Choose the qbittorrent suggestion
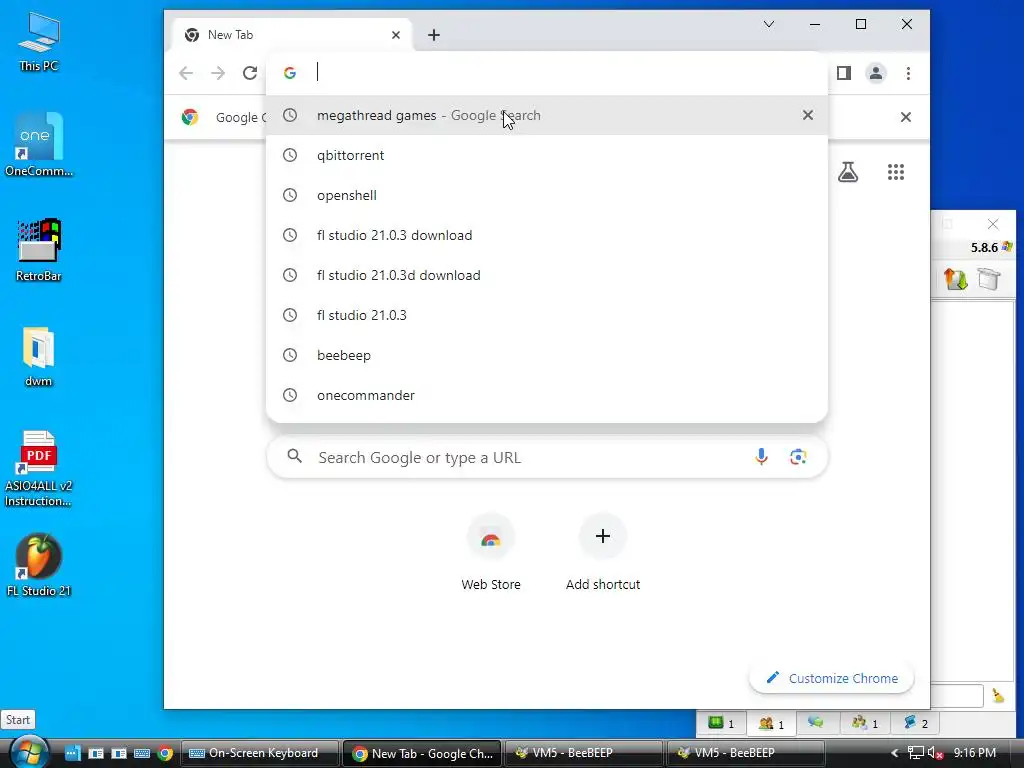1024x768 pixels. (x=547, y=155)
